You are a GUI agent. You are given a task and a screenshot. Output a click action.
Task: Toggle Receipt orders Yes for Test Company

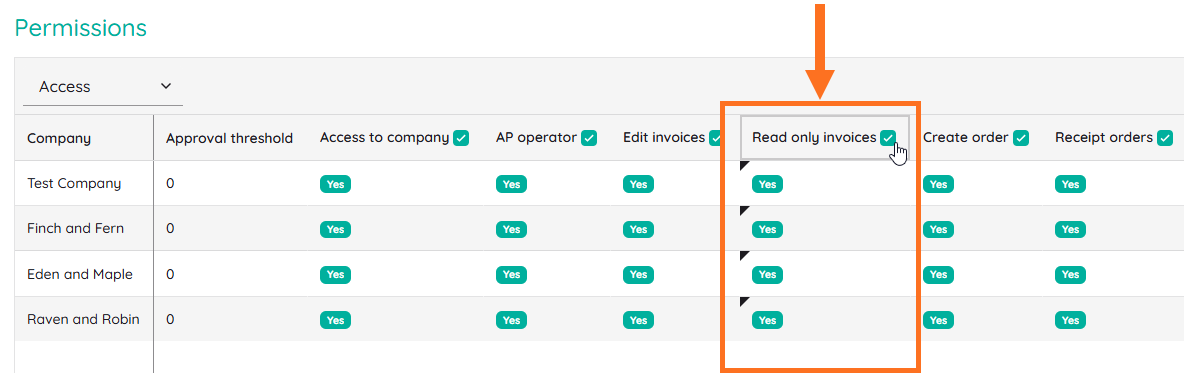pyautogui.click(x=1070, y=184)
